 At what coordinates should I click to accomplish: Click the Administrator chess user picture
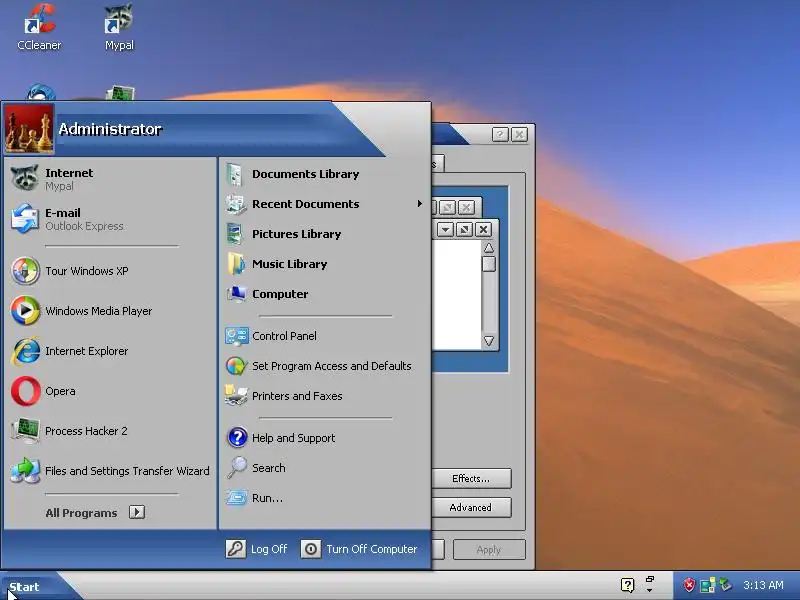(x=29, y=129)
